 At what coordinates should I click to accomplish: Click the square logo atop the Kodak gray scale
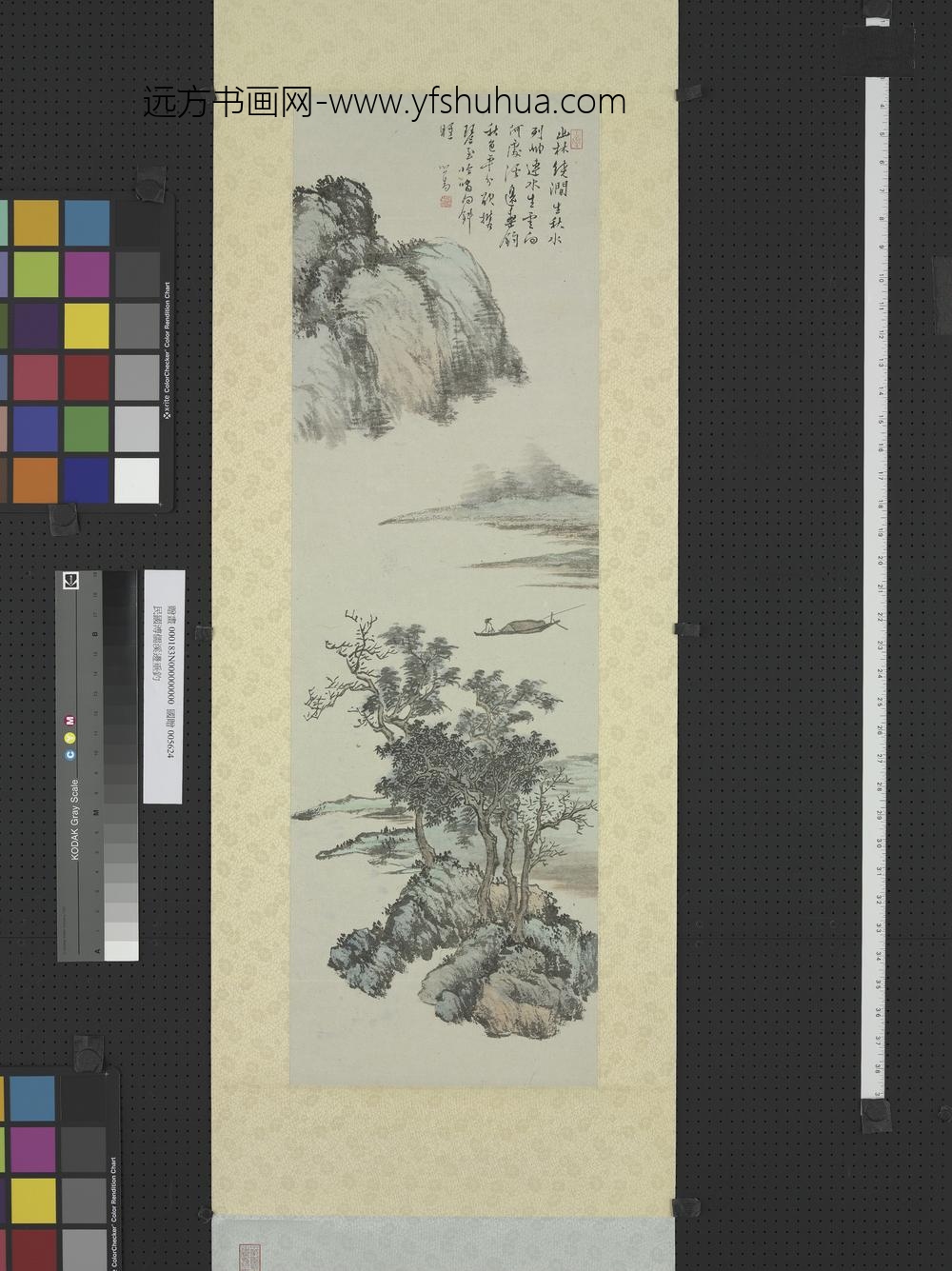click(x=70, y=582)
